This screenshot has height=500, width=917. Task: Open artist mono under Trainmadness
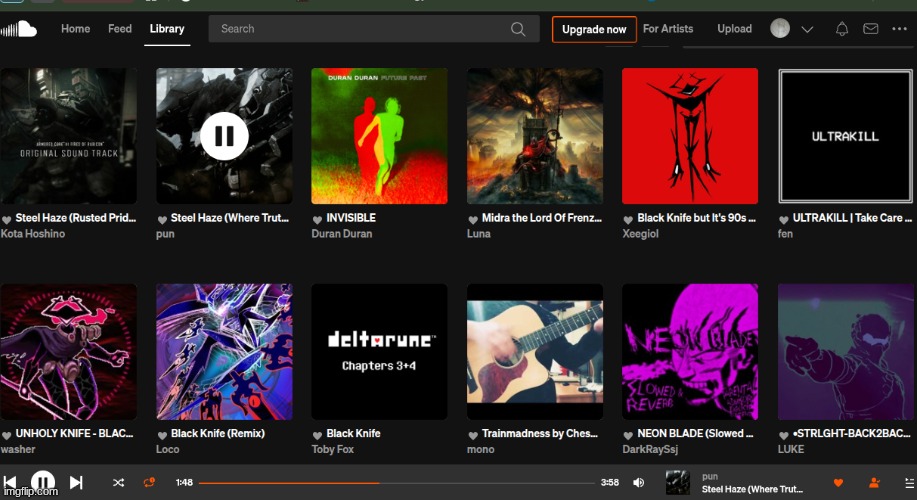pyautogui.click(x=481, y=449)
